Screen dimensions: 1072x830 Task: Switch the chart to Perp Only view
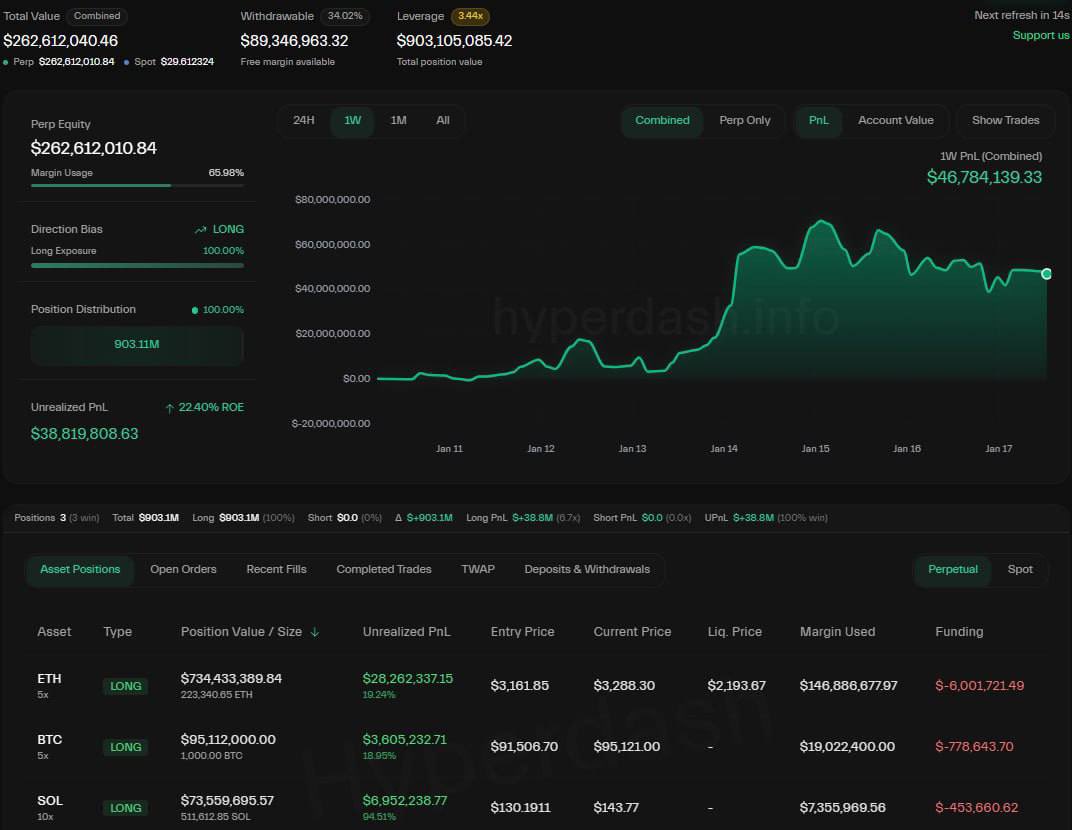tap(744, 120)
